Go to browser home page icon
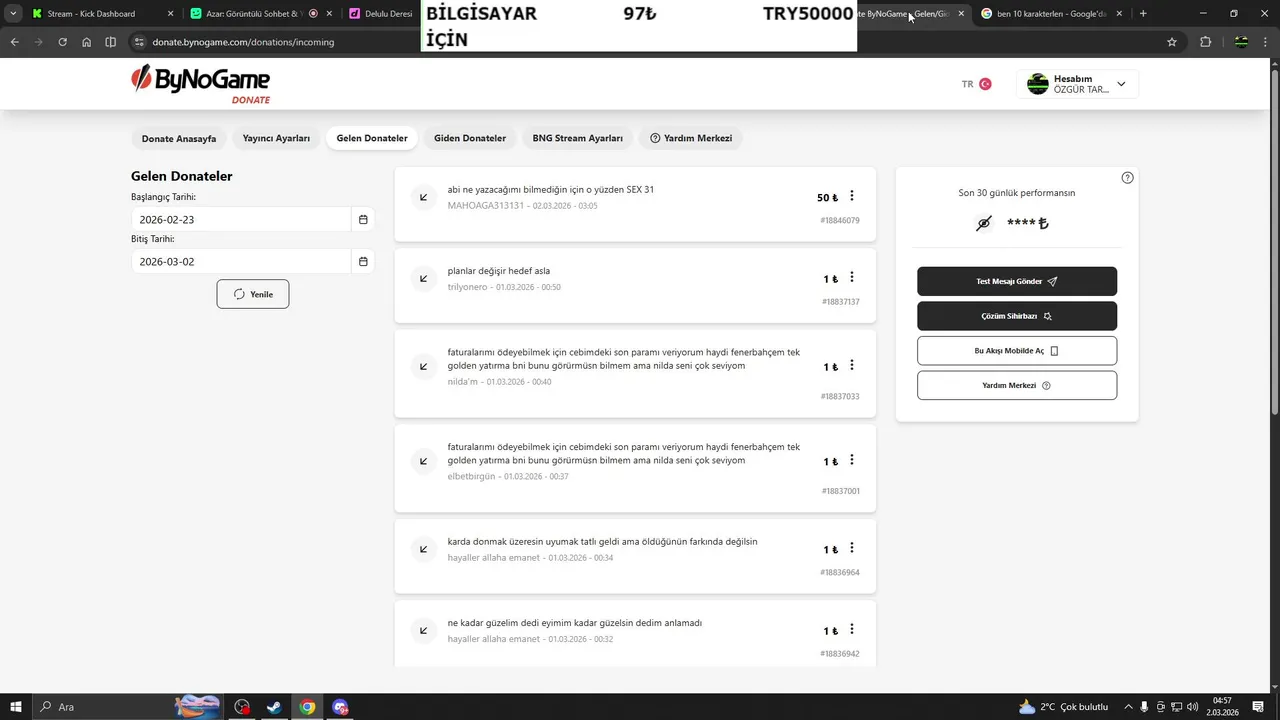Screen dimensions: 1280x720 click(x=87, y=42)
